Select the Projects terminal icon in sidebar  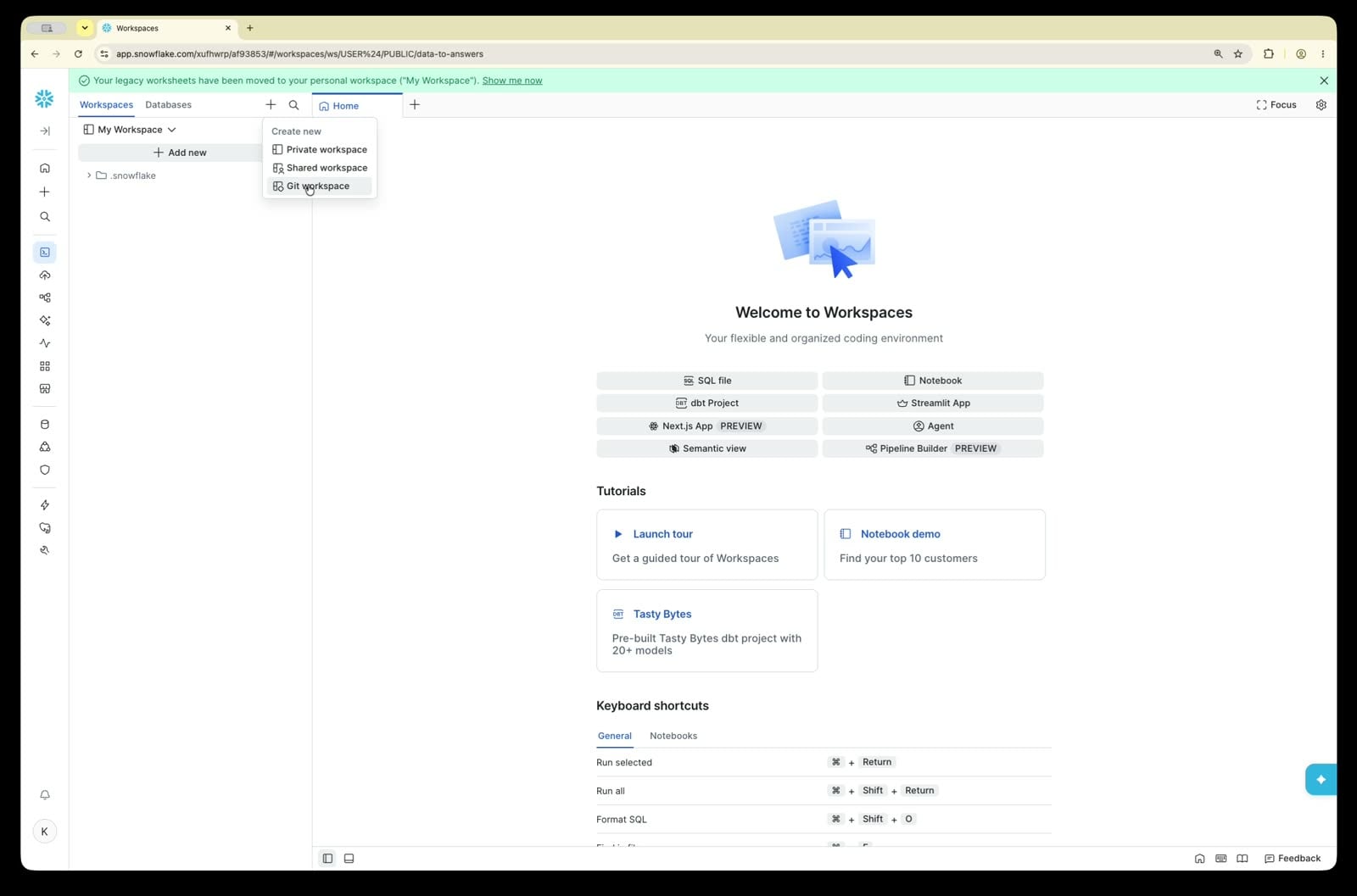pos(45,252)
